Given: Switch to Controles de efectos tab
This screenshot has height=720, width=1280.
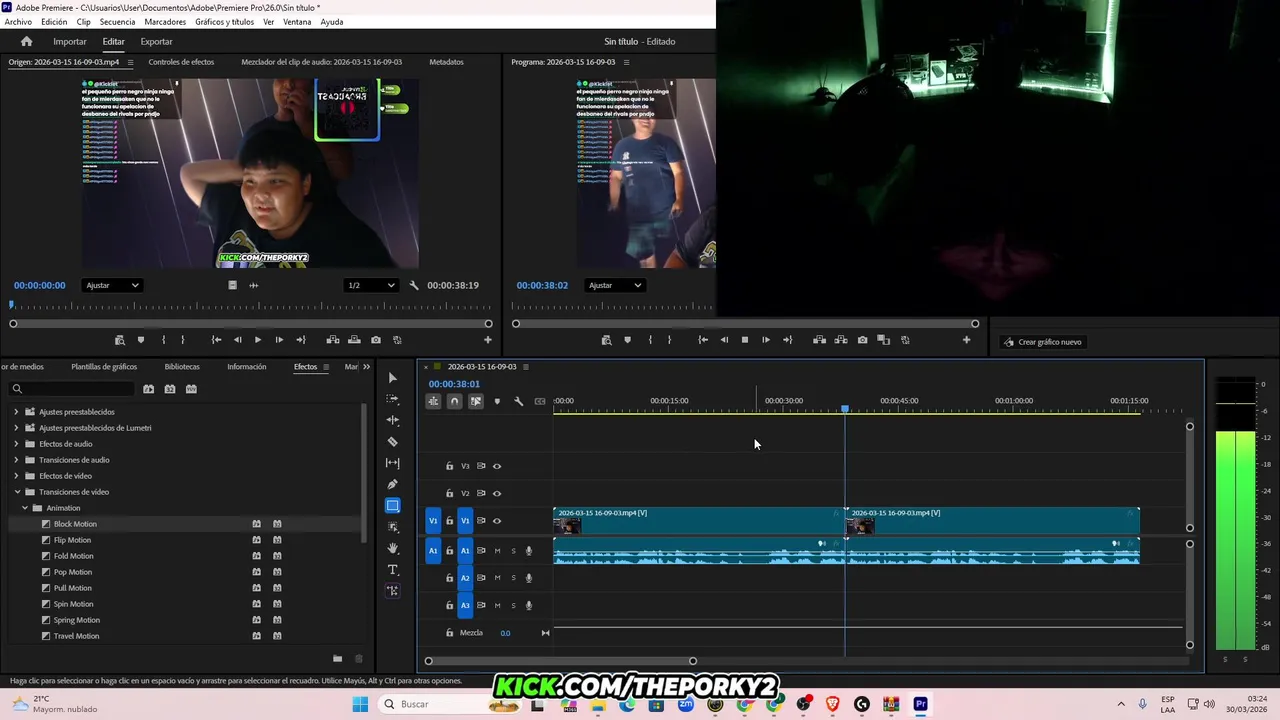Looking at the screenshot, I should 181,62.
